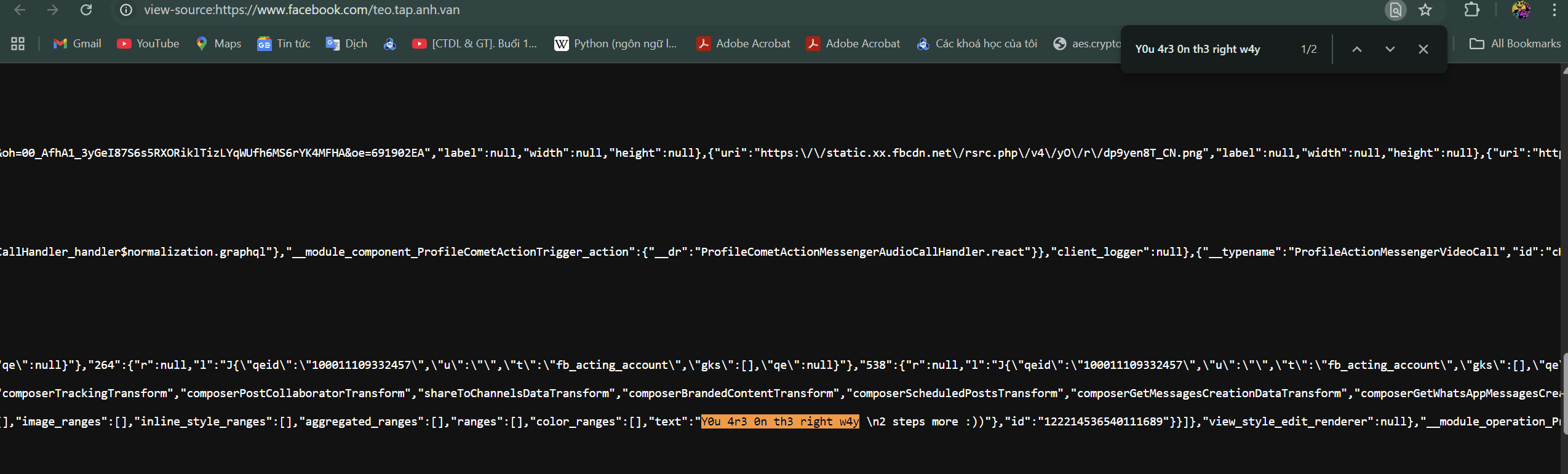Go to previous find result
The image size is (1568, 474).
1356,49
